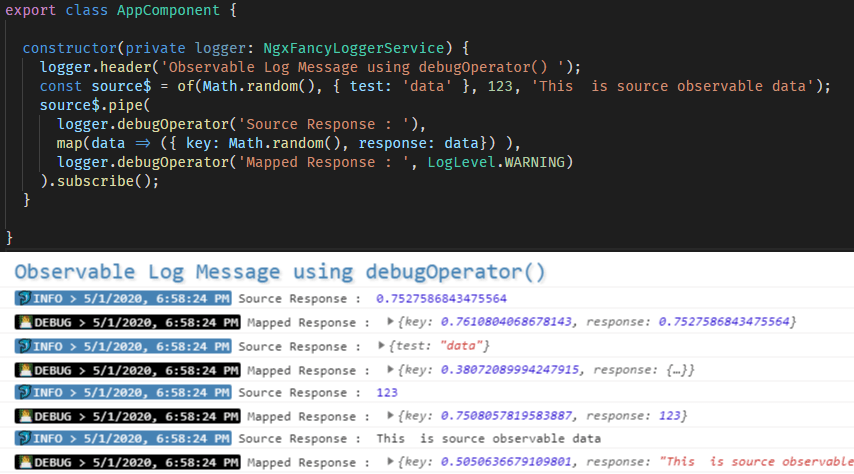Expand mapped object with key 0.7610804068678143

click(390, 321)
